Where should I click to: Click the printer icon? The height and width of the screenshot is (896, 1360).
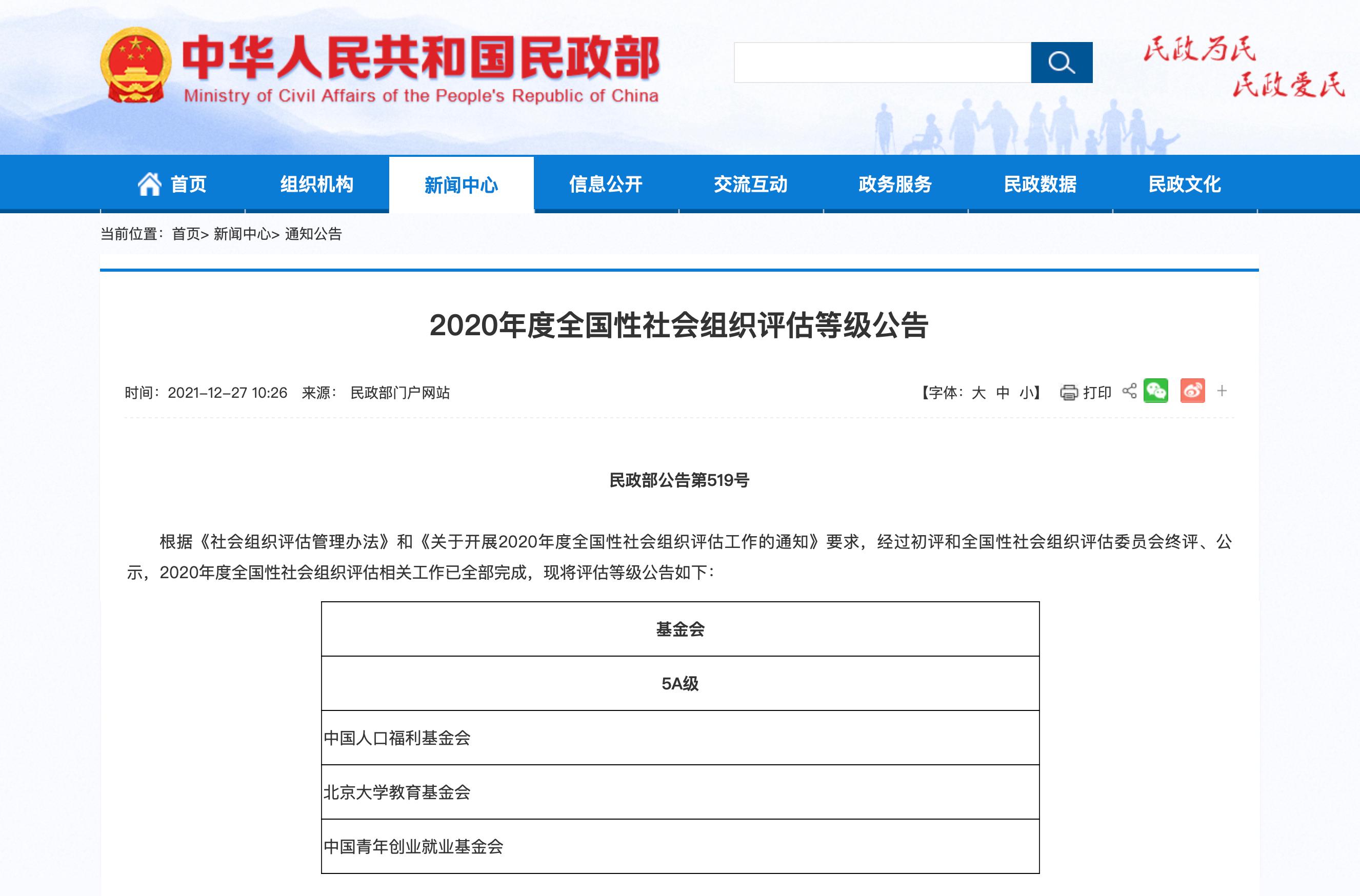click(x=1068, y=393)
